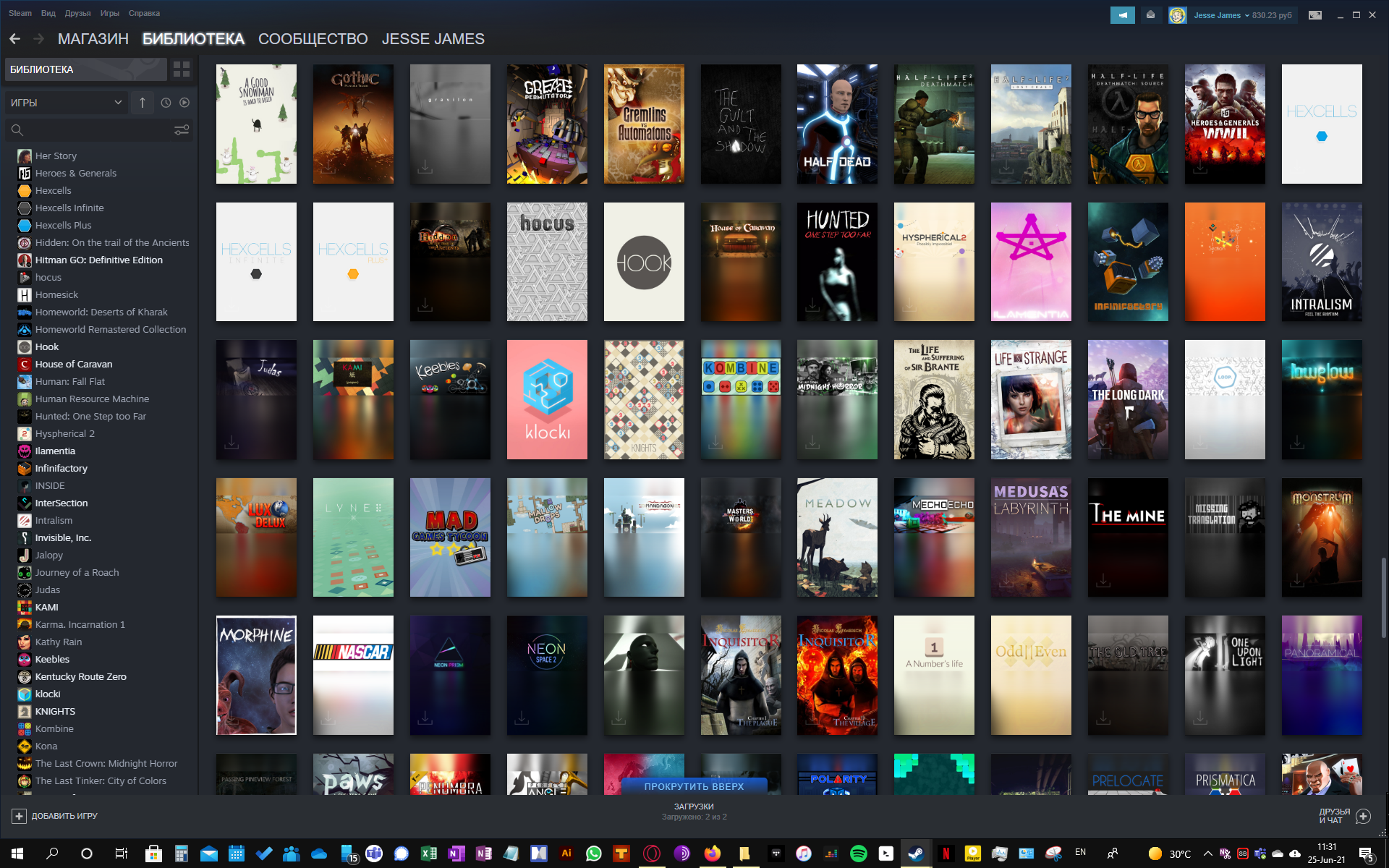Select The Last Tinker: City of Colors
This screenshot has height=868, width=1389.
tap(101, 781)
